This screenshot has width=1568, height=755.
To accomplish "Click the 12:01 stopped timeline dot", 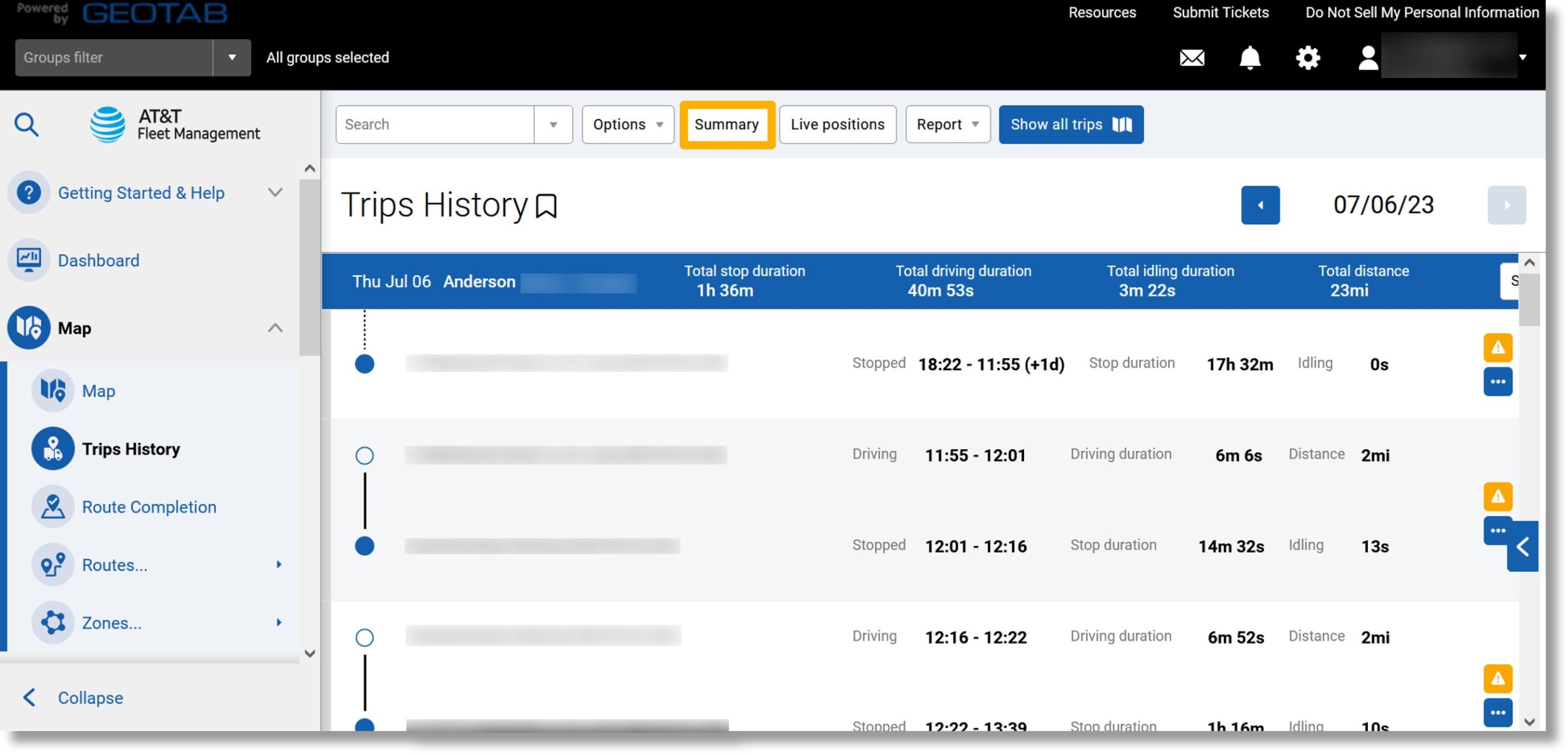I will [364, 545].
